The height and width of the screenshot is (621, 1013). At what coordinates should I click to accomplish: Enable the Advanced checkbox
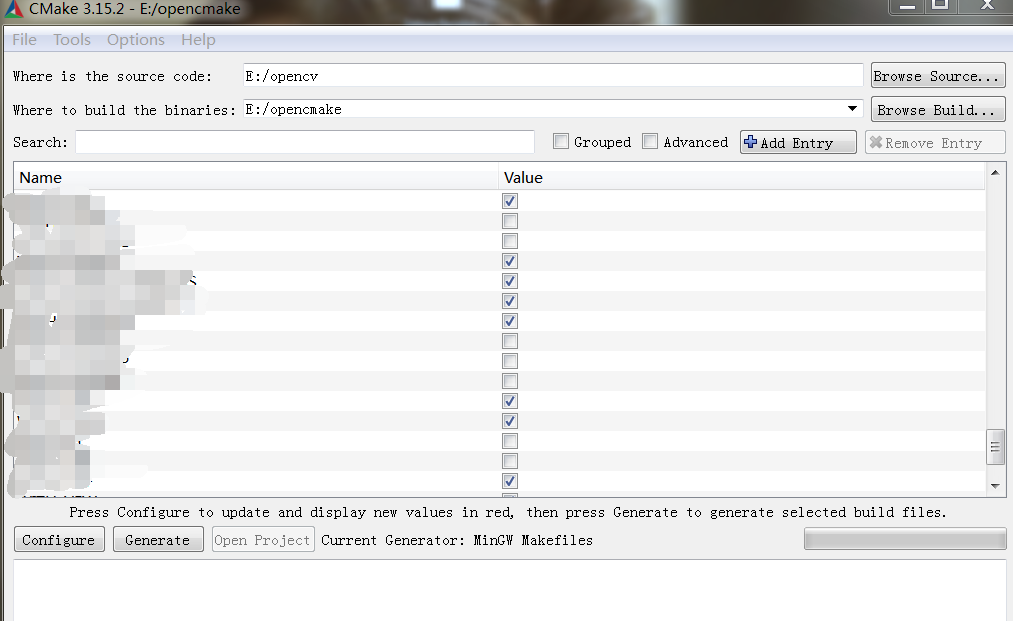tap(650, 141)
